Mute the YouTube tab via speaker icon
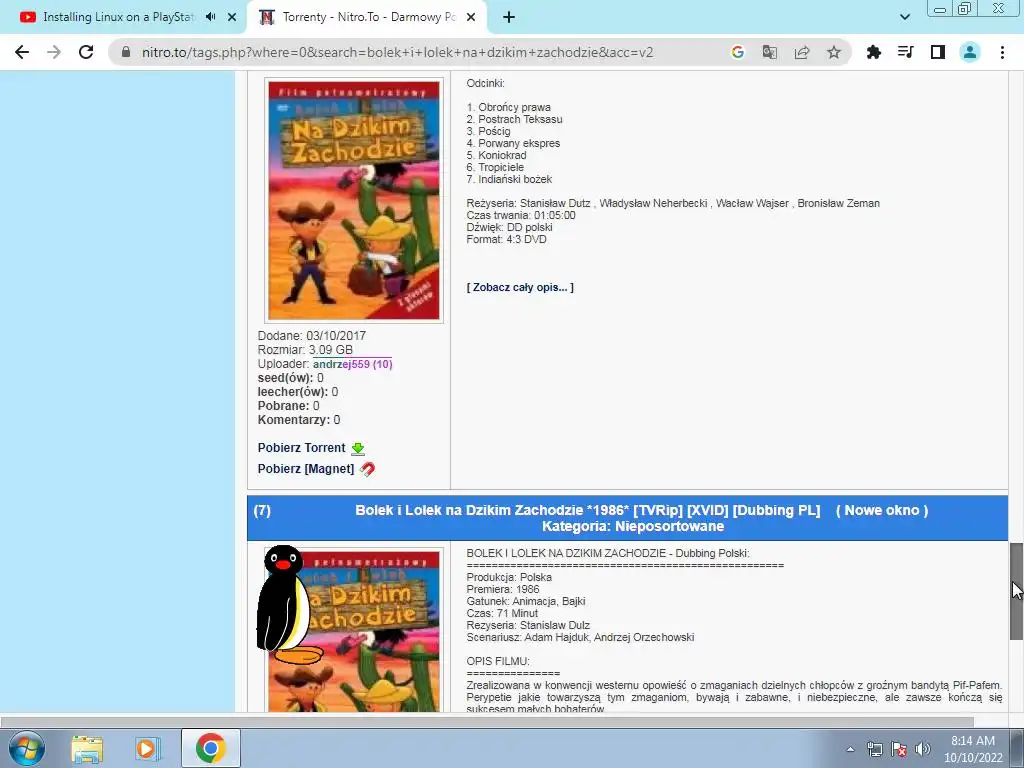The image size is (1024, 768). pyautogui.click(x=210, y=17)
